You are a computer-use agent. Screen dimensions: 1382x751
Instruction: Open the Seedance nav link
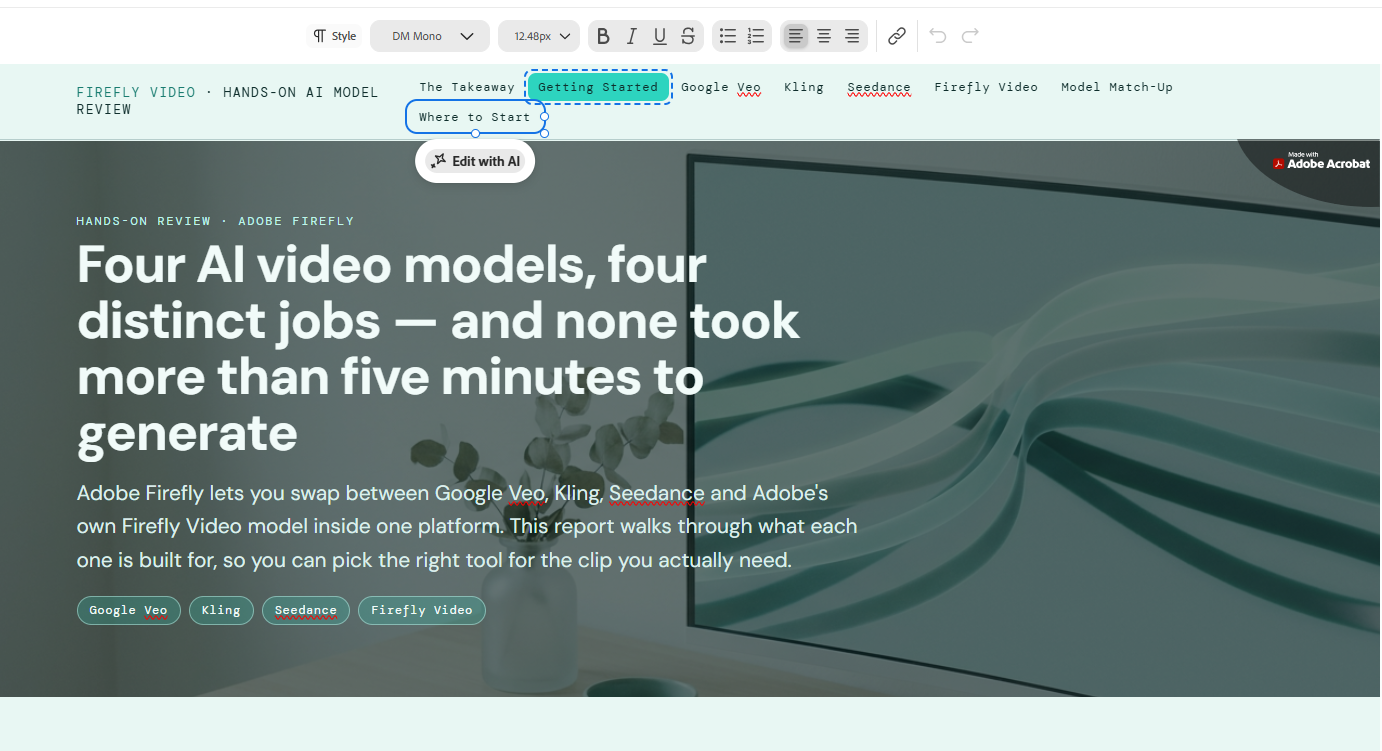(879, 87)
